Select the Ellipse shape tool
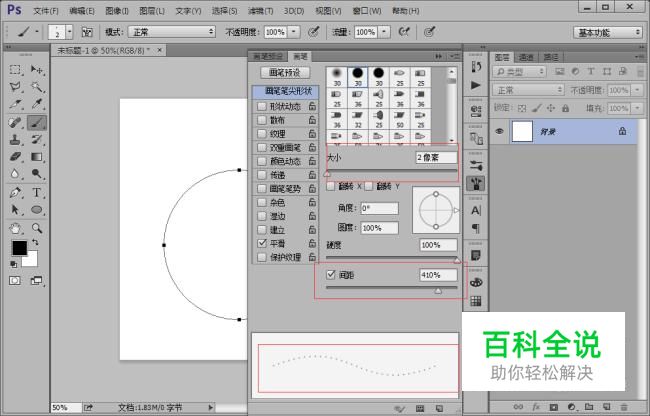This screenshot has height=416, width=650. coord(37,210)
